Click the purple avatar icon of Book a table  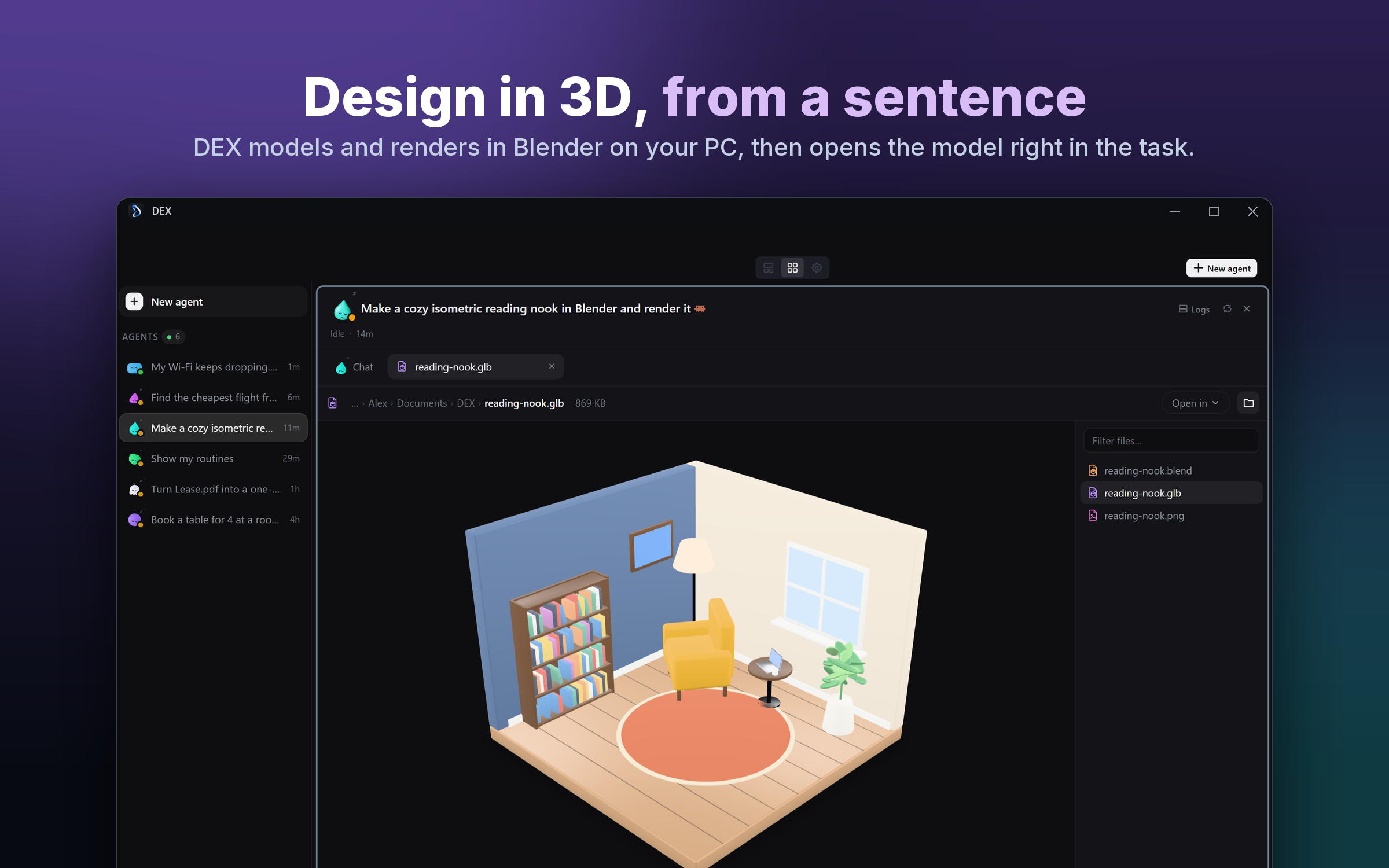coord(135,520)
